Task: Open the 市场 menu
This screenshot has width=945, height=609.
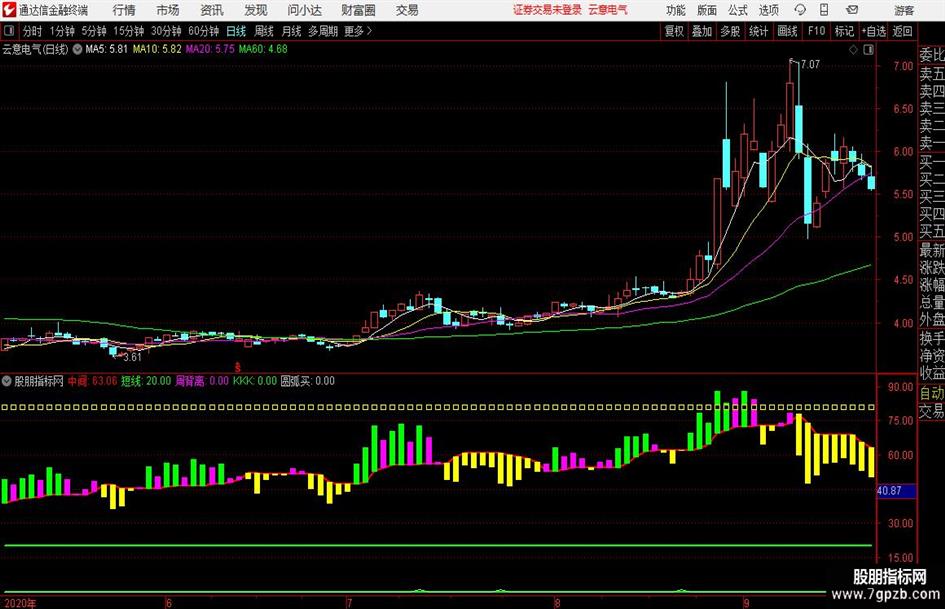Action: click(x=168, y=10)
